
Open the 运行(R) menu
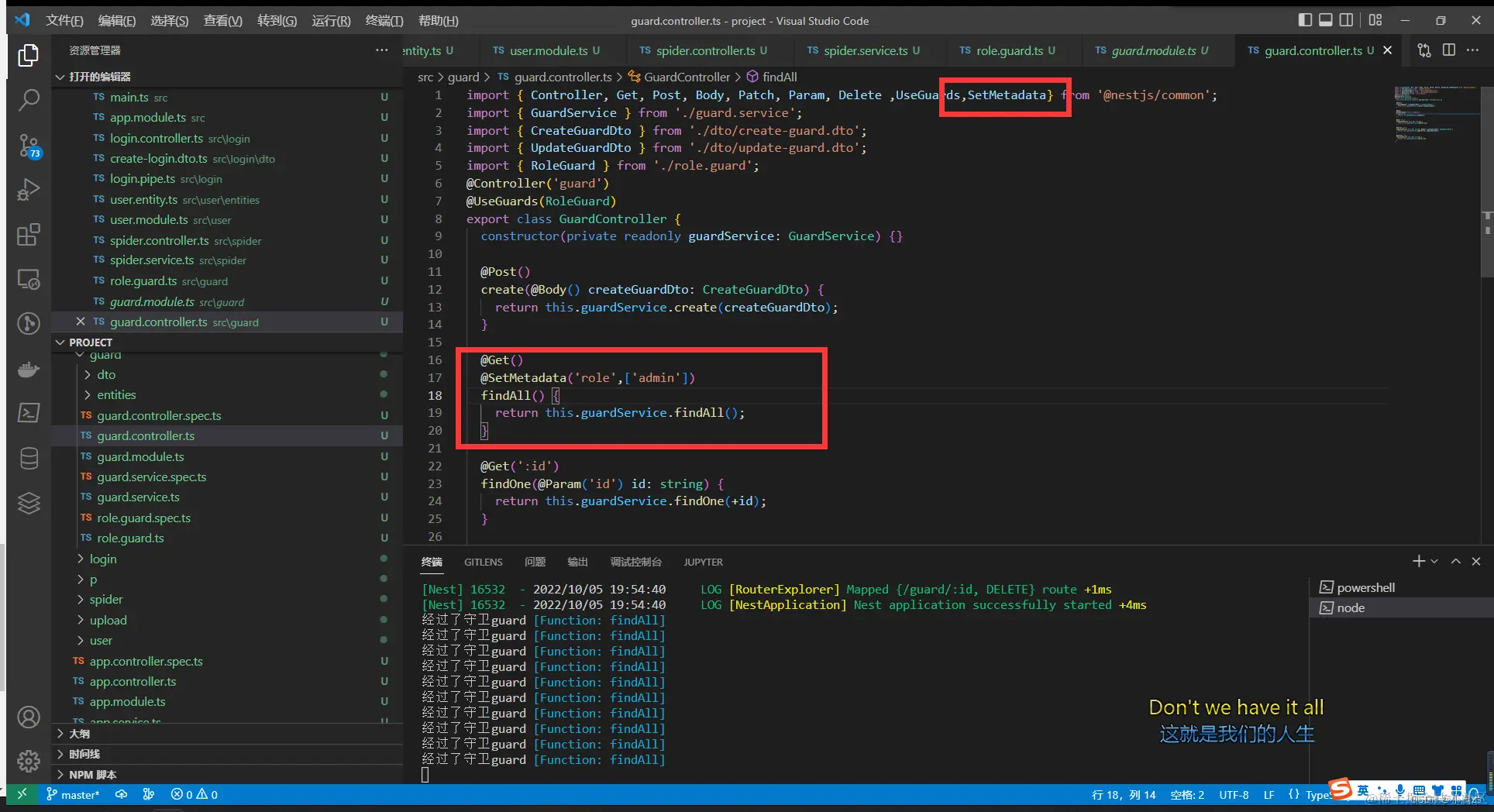[331, 20]
